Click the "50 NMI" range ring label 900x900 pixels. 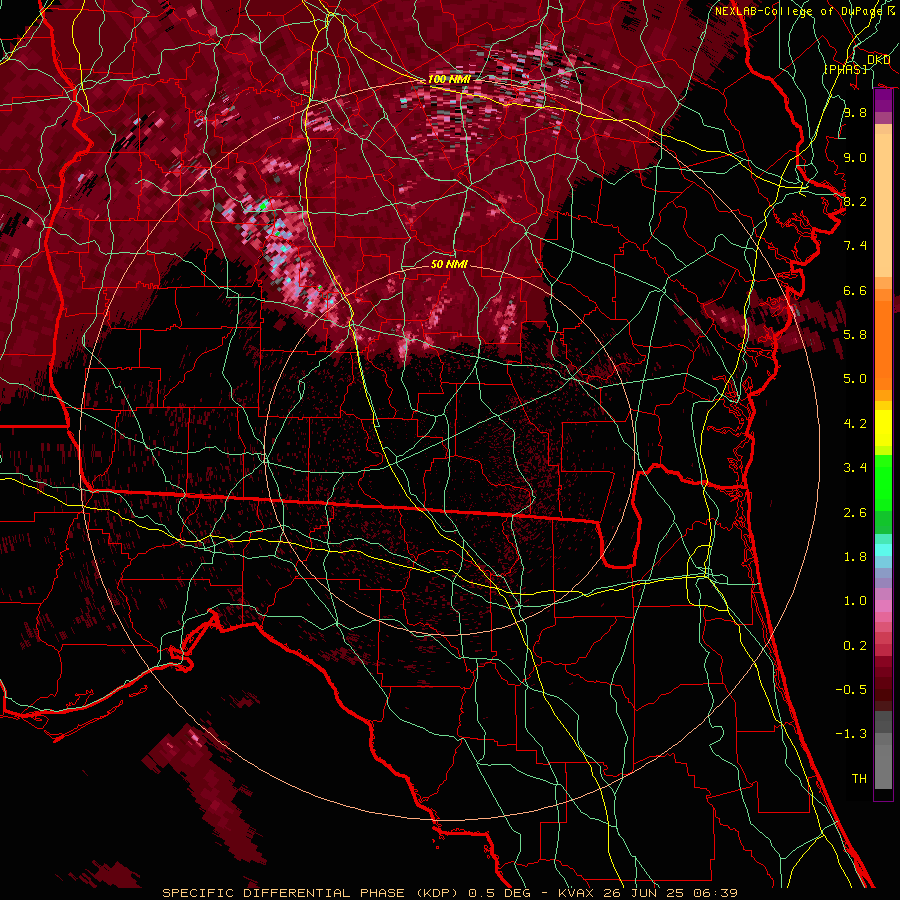pyautogui.click(x=449, y=264)
